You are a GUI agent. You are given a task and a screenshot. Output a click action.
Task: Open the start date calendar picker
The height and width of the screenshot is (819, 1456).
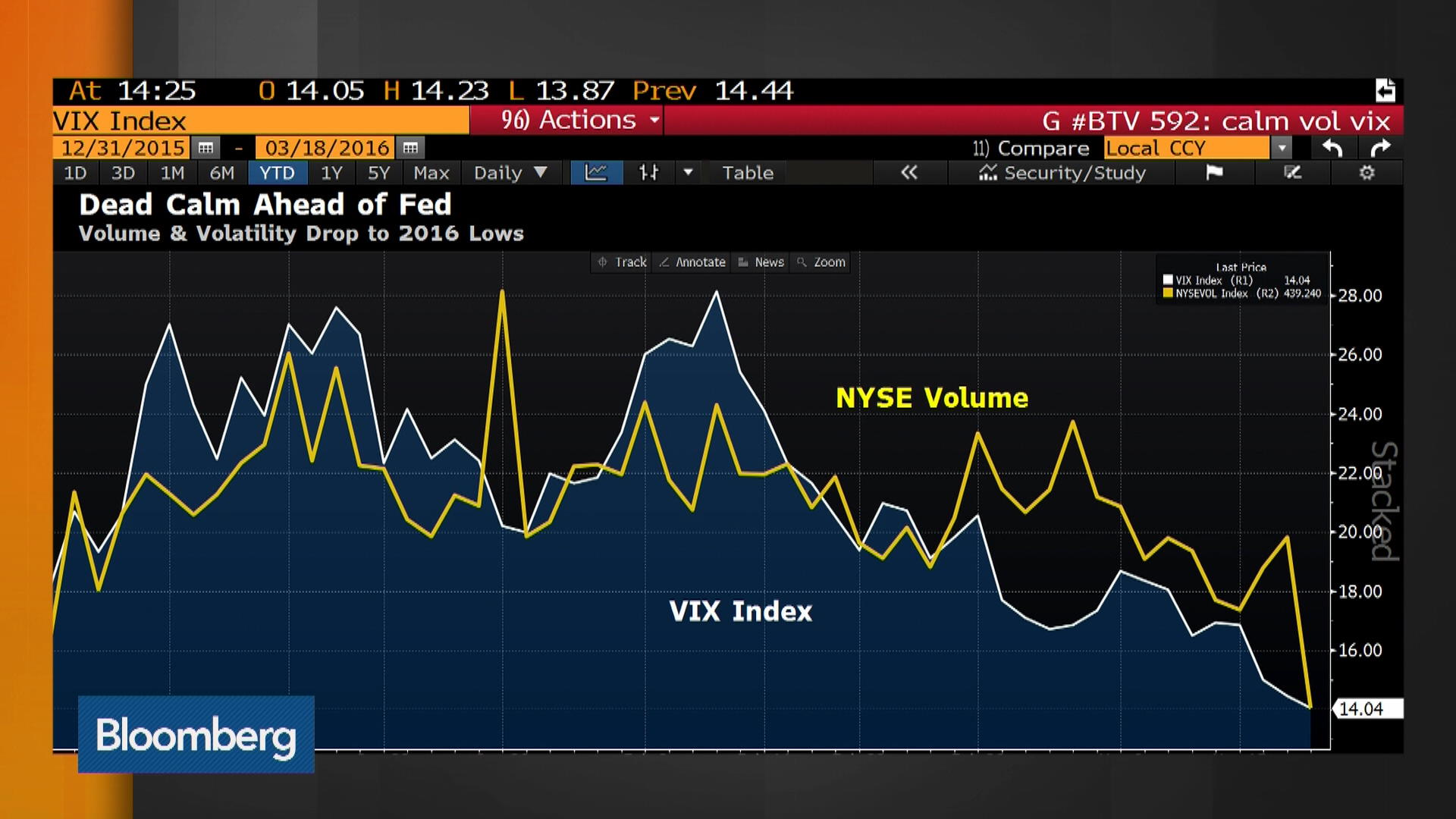(x=205, y=148)
